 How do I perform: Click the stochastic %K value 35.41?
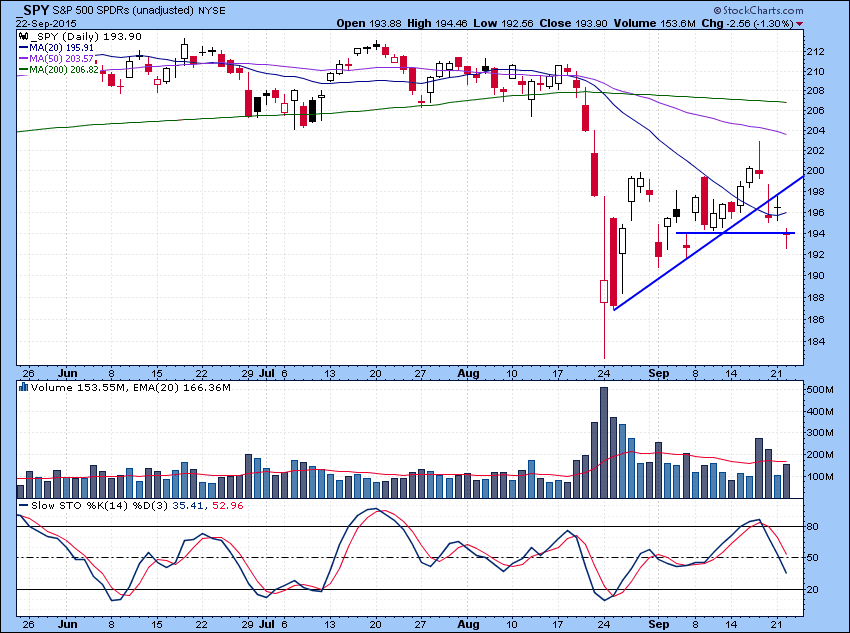coord(188,506)
